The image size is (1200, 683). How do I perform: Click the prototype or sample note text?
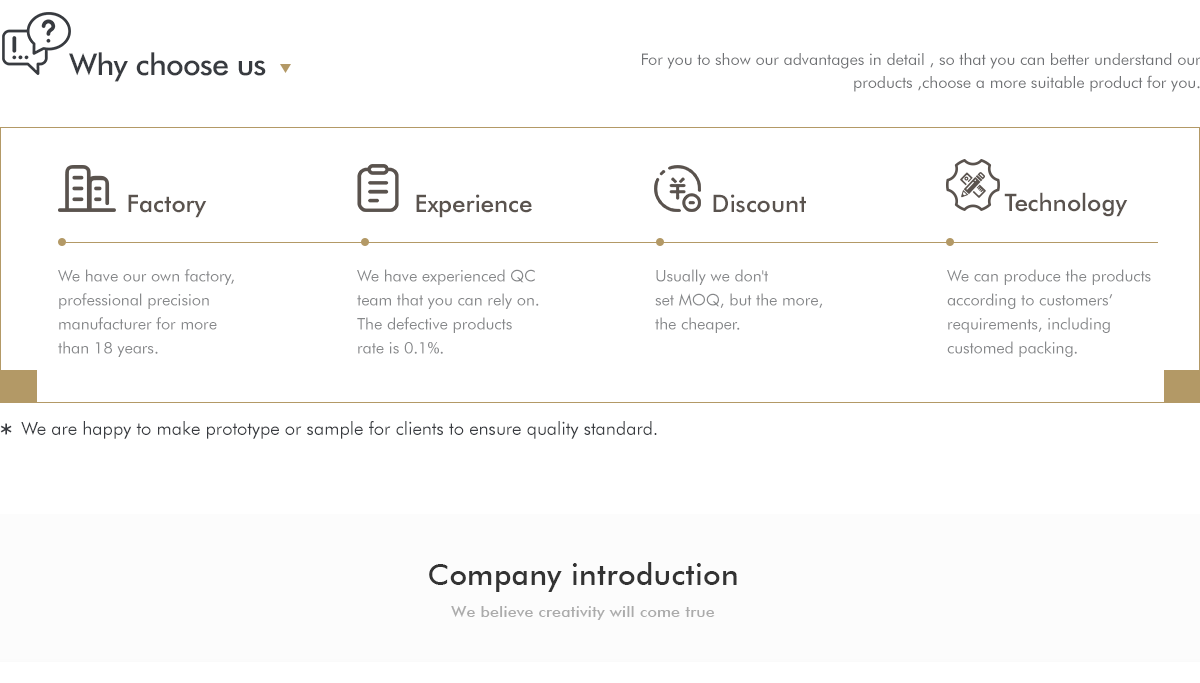point(339,429)
